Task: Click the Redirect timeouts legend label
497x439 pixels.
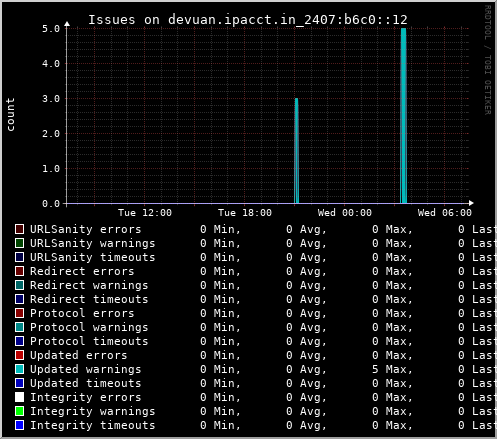Action: coord(89,299)
